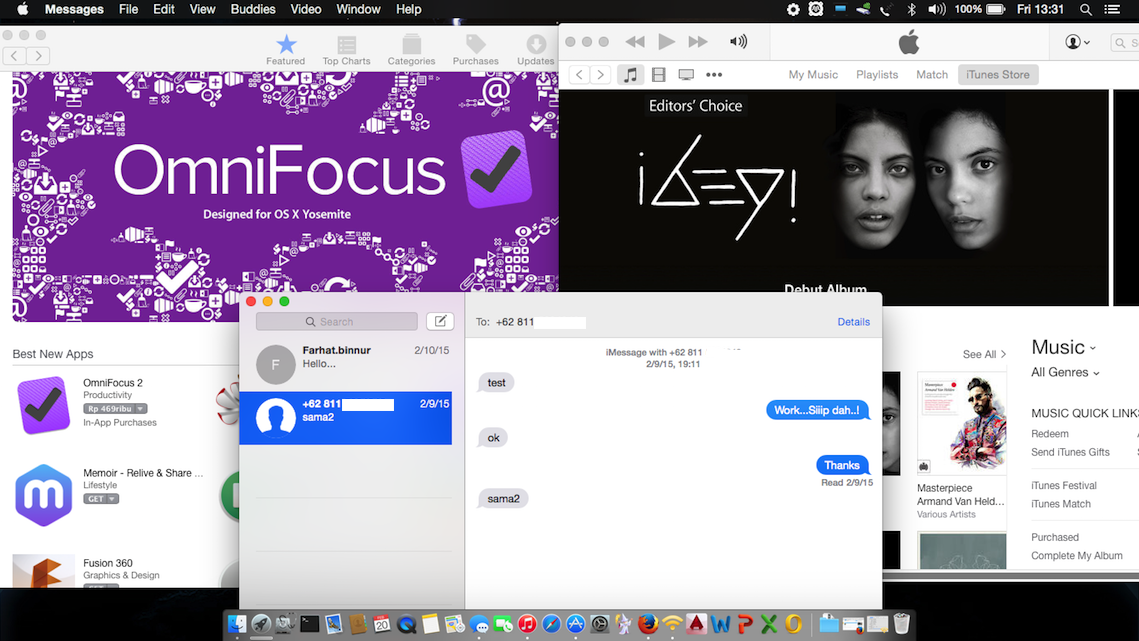The width and height of the screenshot is (1139, 641).
Task: Click See All link in iTunes Store
Action: coord(984,354)
